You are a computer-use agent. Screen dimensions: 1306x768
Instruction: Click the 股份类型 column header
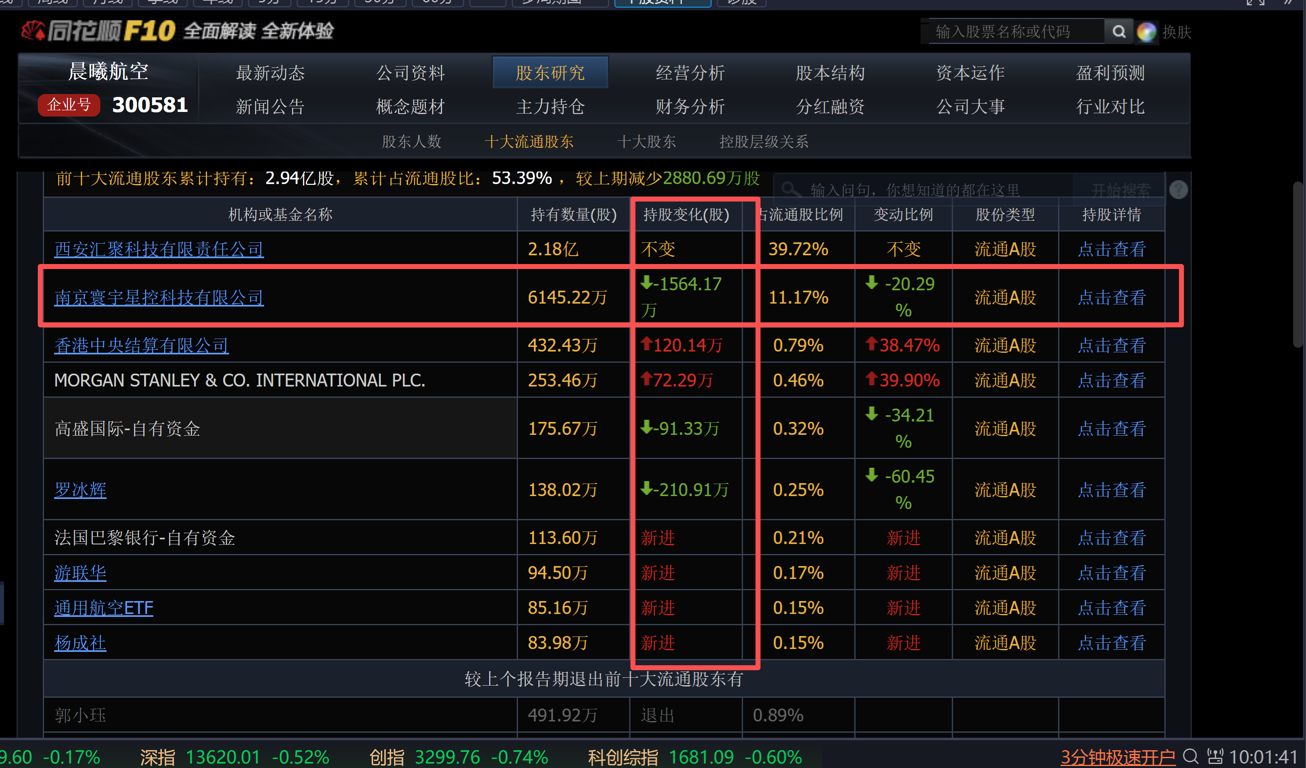pos(1005,214)
